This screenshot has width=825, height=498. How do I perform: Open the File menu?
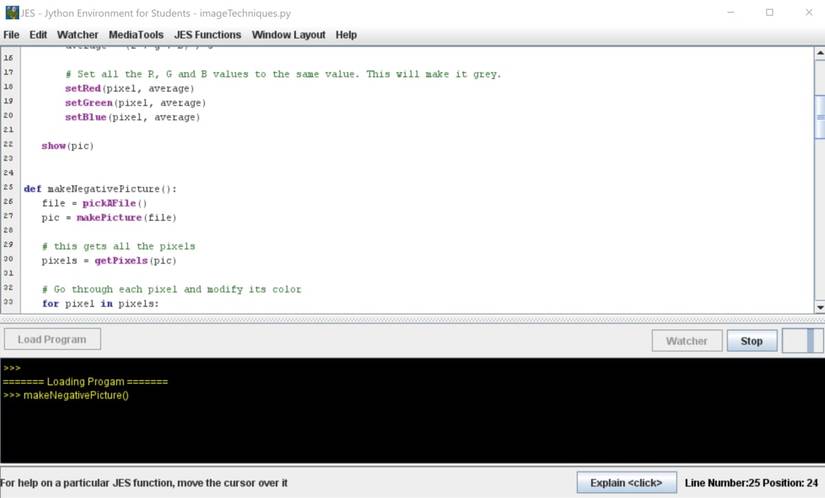(x=11, y=35)
